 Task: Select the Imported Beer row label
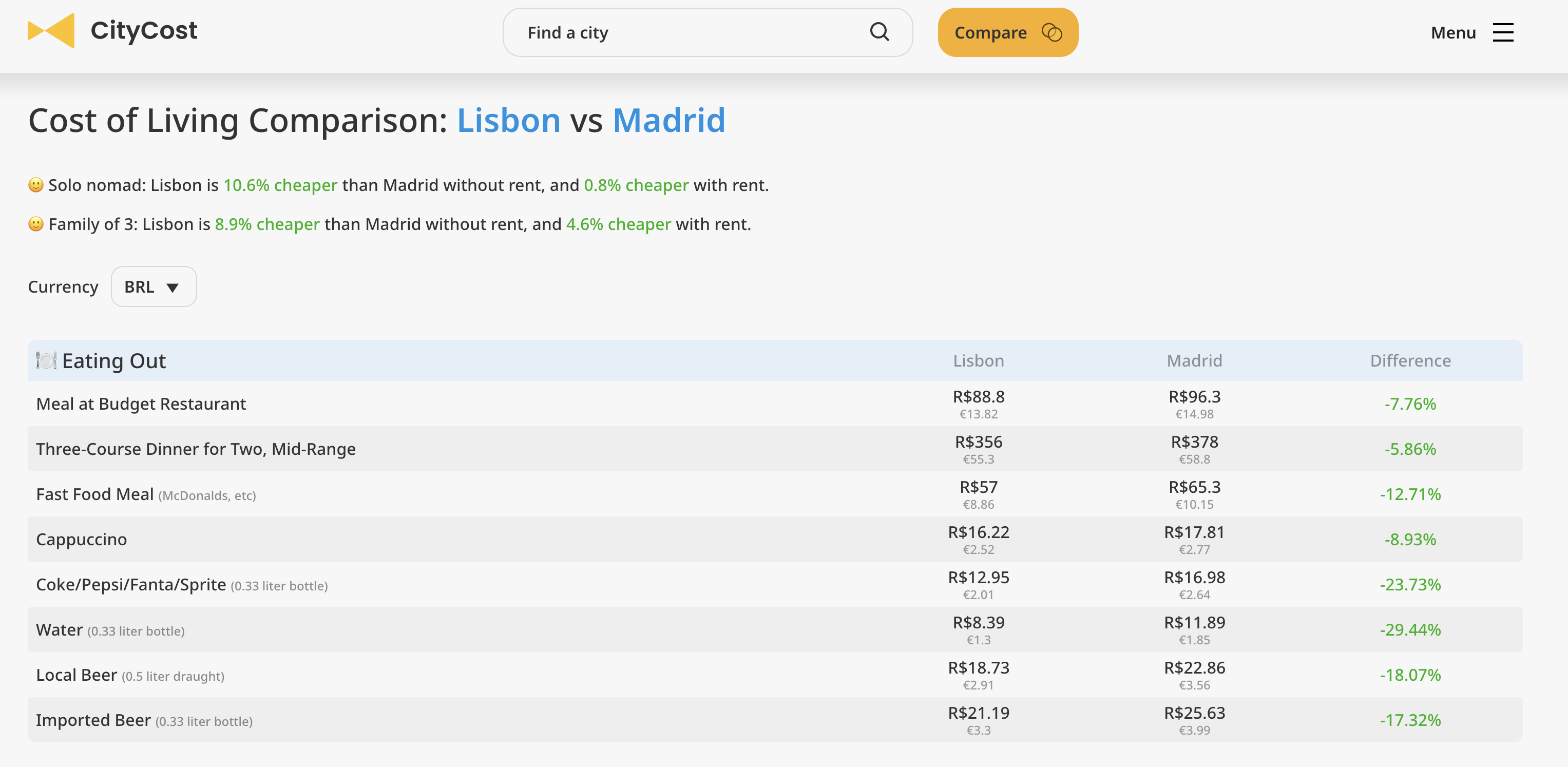(x=93, y=720)
